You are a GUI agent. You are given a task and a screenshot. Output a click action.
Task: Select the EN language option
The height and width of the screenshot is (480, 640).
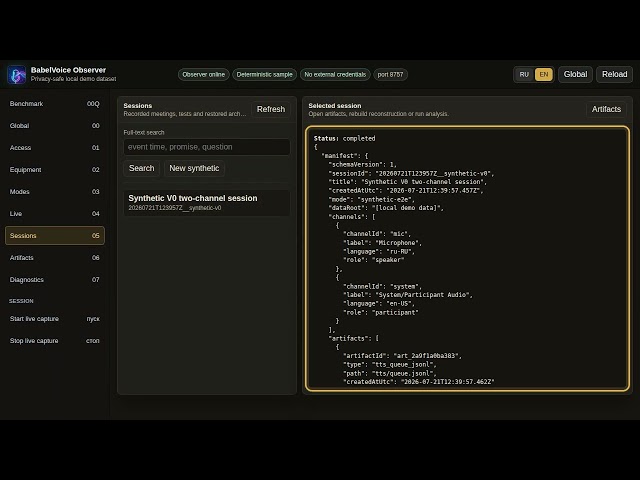point(544,74)
